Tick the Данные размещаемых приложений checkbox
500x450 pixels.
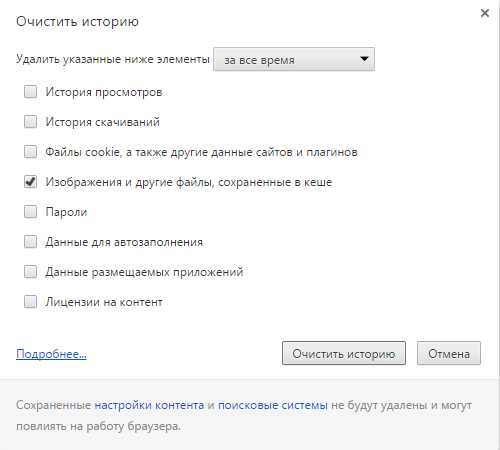[x=30, y=272]
